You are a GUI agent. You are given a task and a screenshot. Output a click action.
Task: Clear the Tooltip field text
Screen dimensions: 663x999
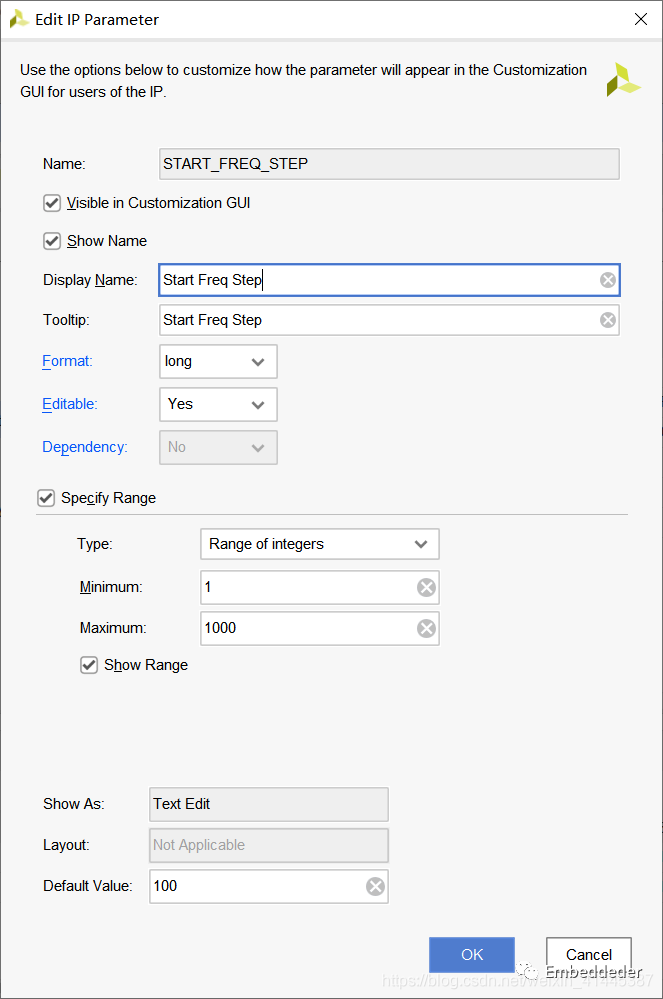607,320
